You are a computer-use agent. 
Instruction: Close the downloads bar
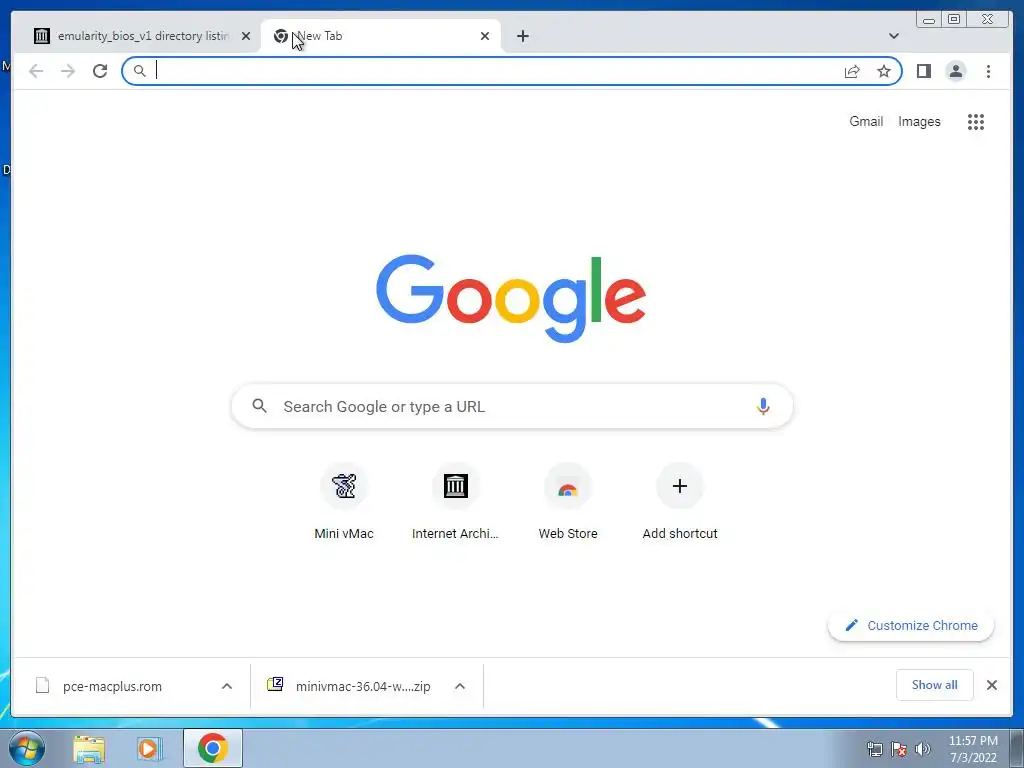[x=991, y=685]
